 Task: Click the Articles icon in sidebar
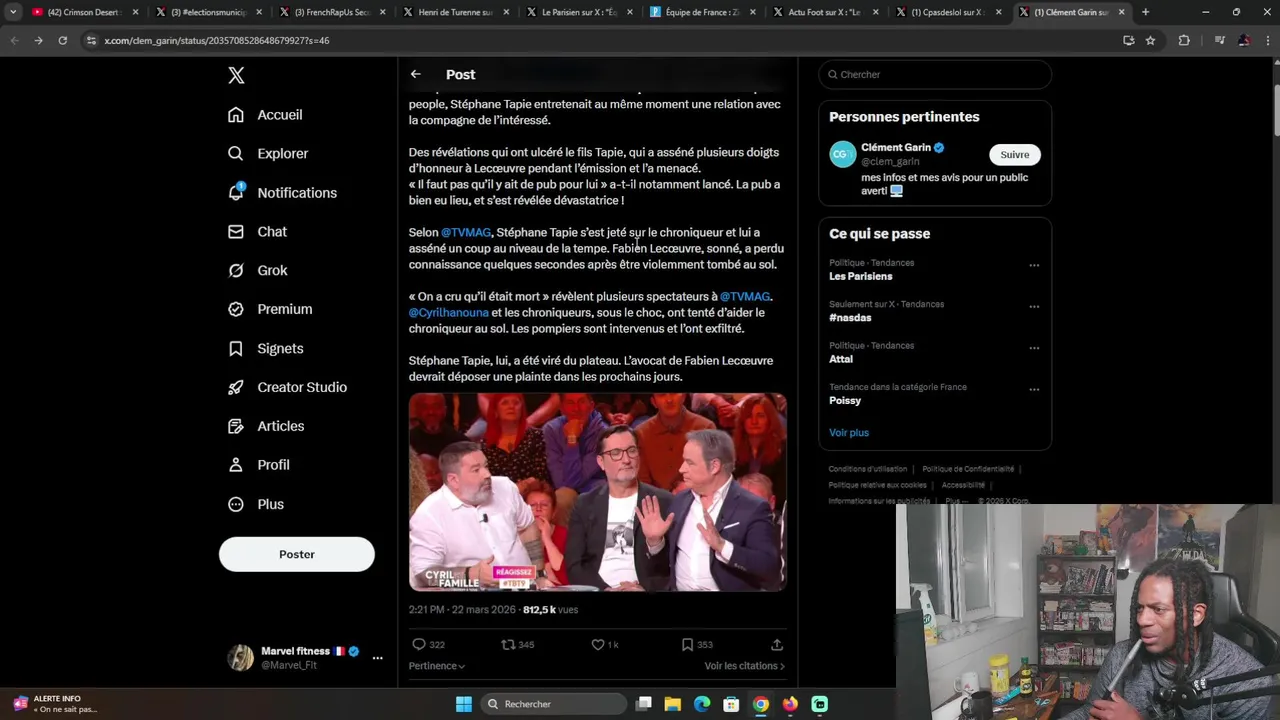point(236,427)
